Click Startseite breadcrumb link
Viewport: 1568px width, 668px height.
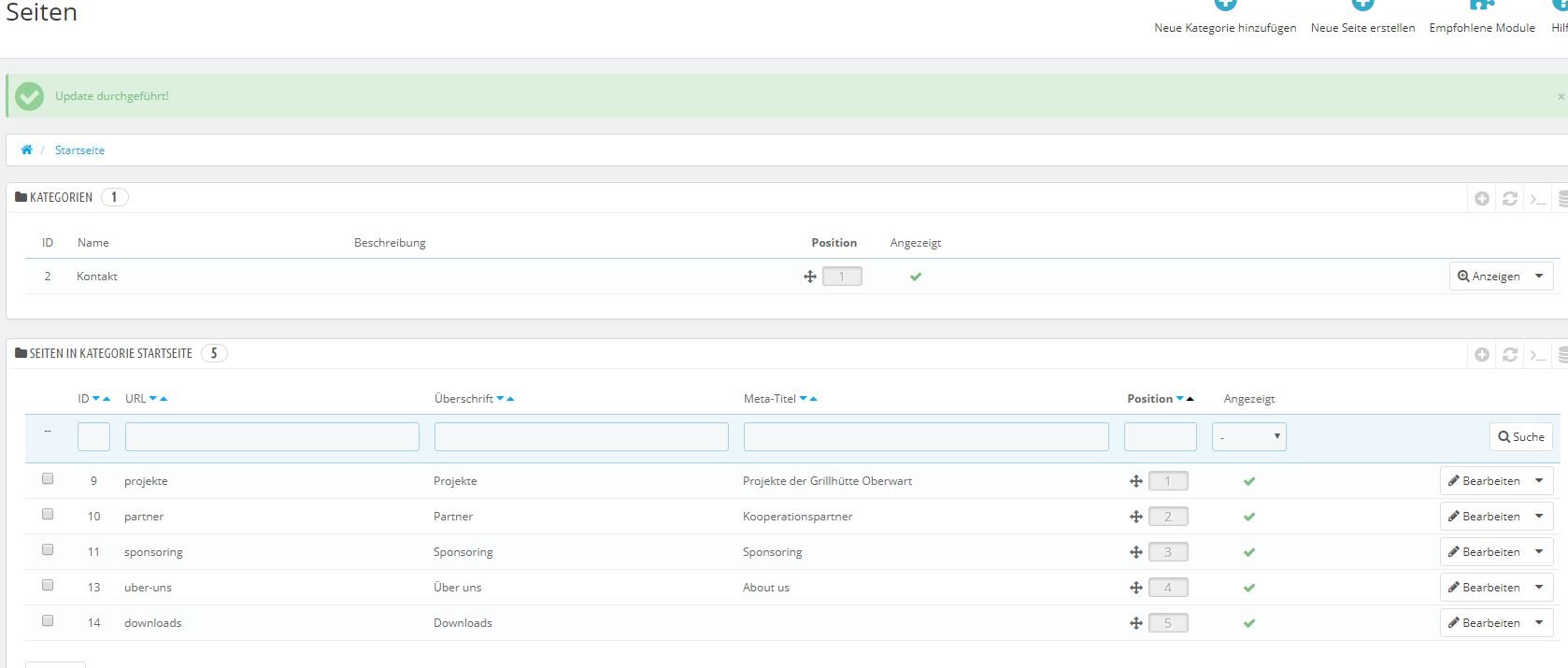79,150
